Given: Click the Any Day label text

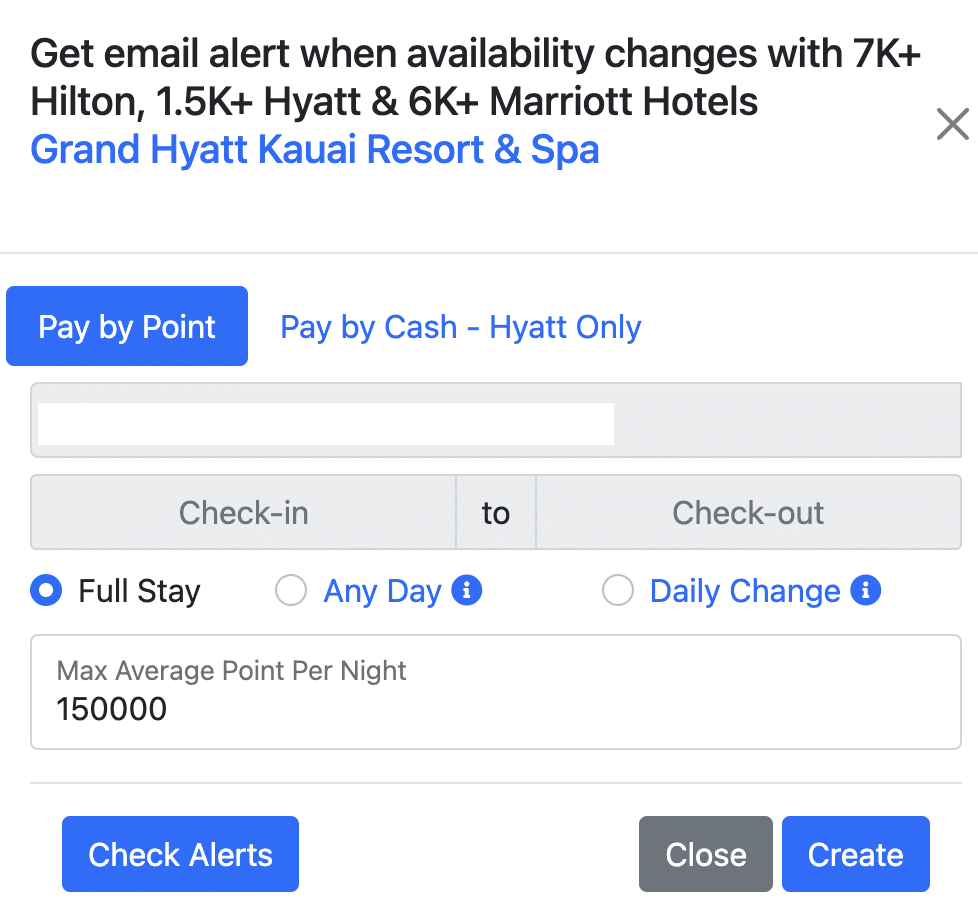Looking at the screenshot, I should (382, 591).
